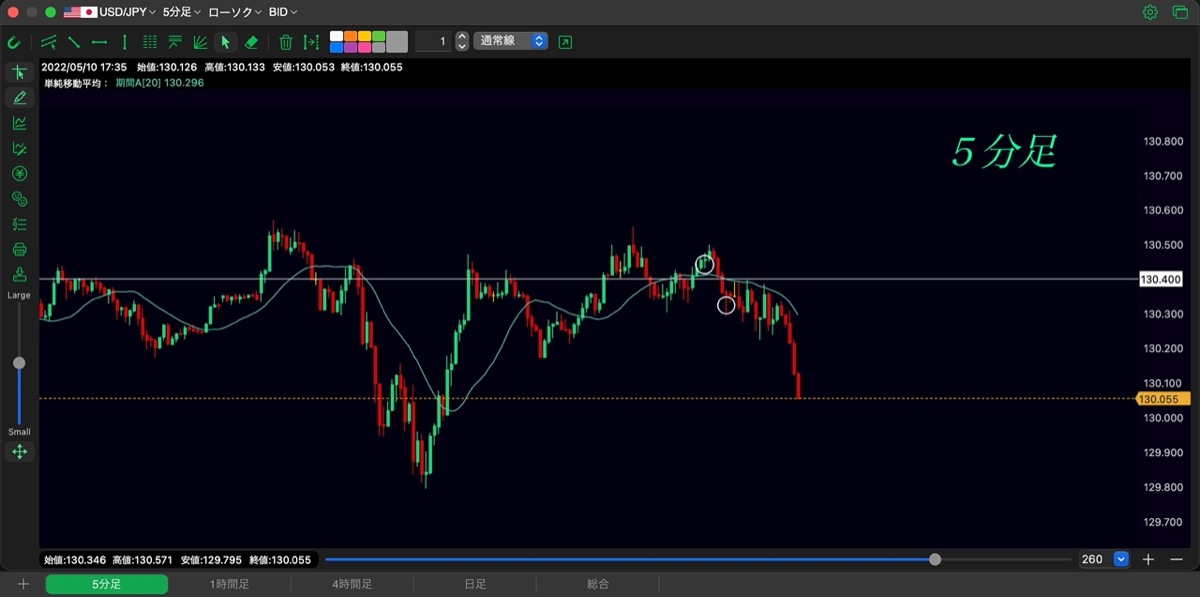The image size is (1200, 597).
Task: Click the minus zoom button at bottom right
Action: [x=1176, y=560]
